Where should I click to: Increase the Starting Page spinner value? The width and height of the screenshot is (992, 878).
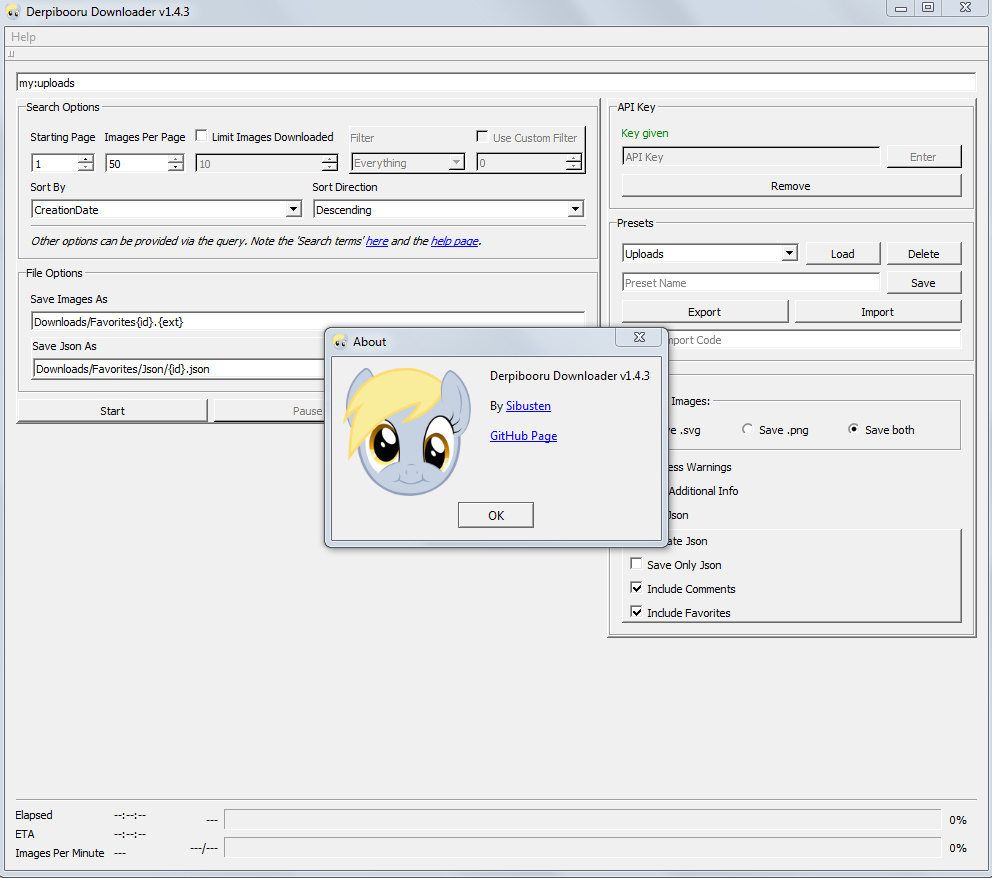tap(86, 158)
